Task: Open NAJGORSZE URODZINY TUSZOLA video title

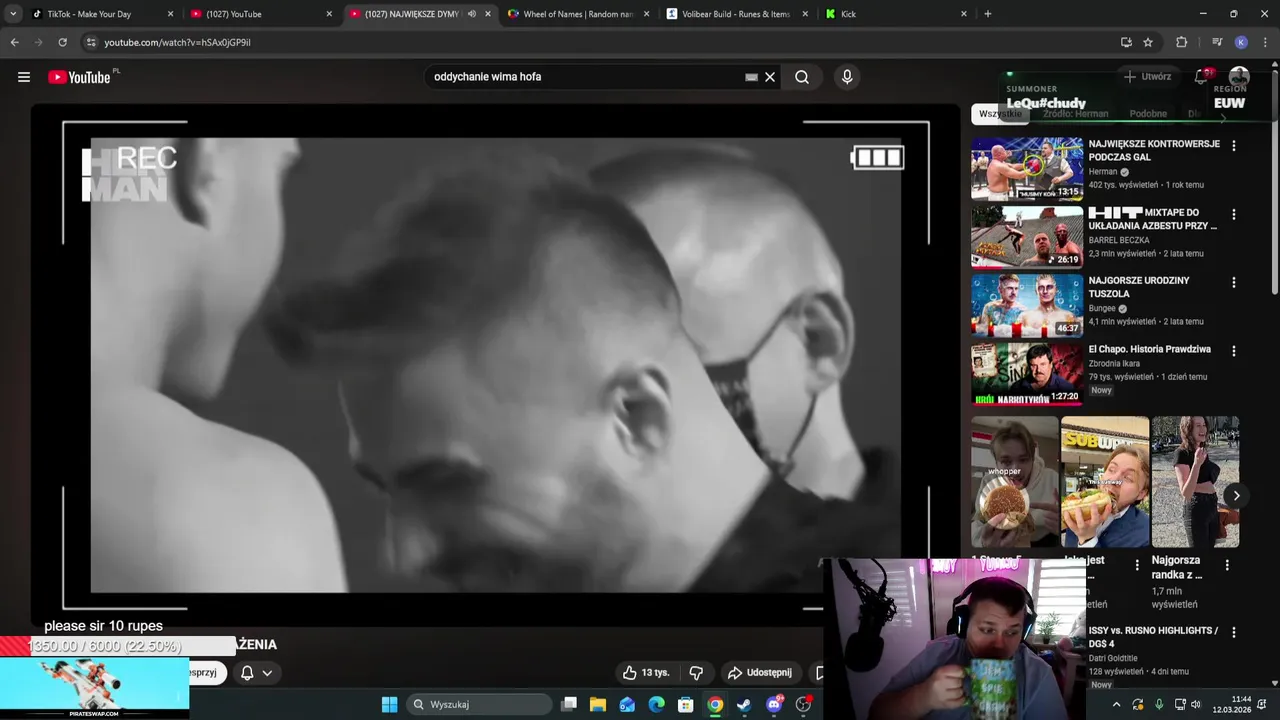Action: (x=1139, y=287)
